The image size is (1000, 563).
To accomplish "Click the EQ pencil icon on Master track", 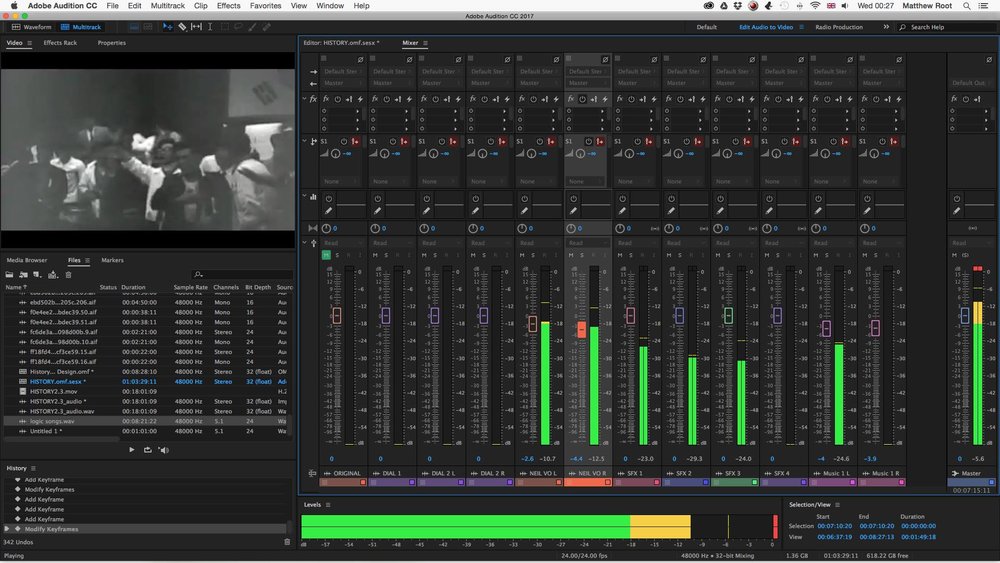I will coord(957,210).
